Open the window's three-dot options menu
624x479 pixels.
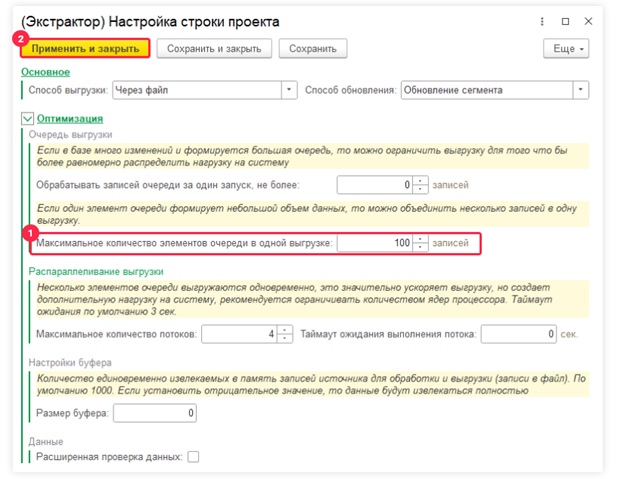pos(542,21)
